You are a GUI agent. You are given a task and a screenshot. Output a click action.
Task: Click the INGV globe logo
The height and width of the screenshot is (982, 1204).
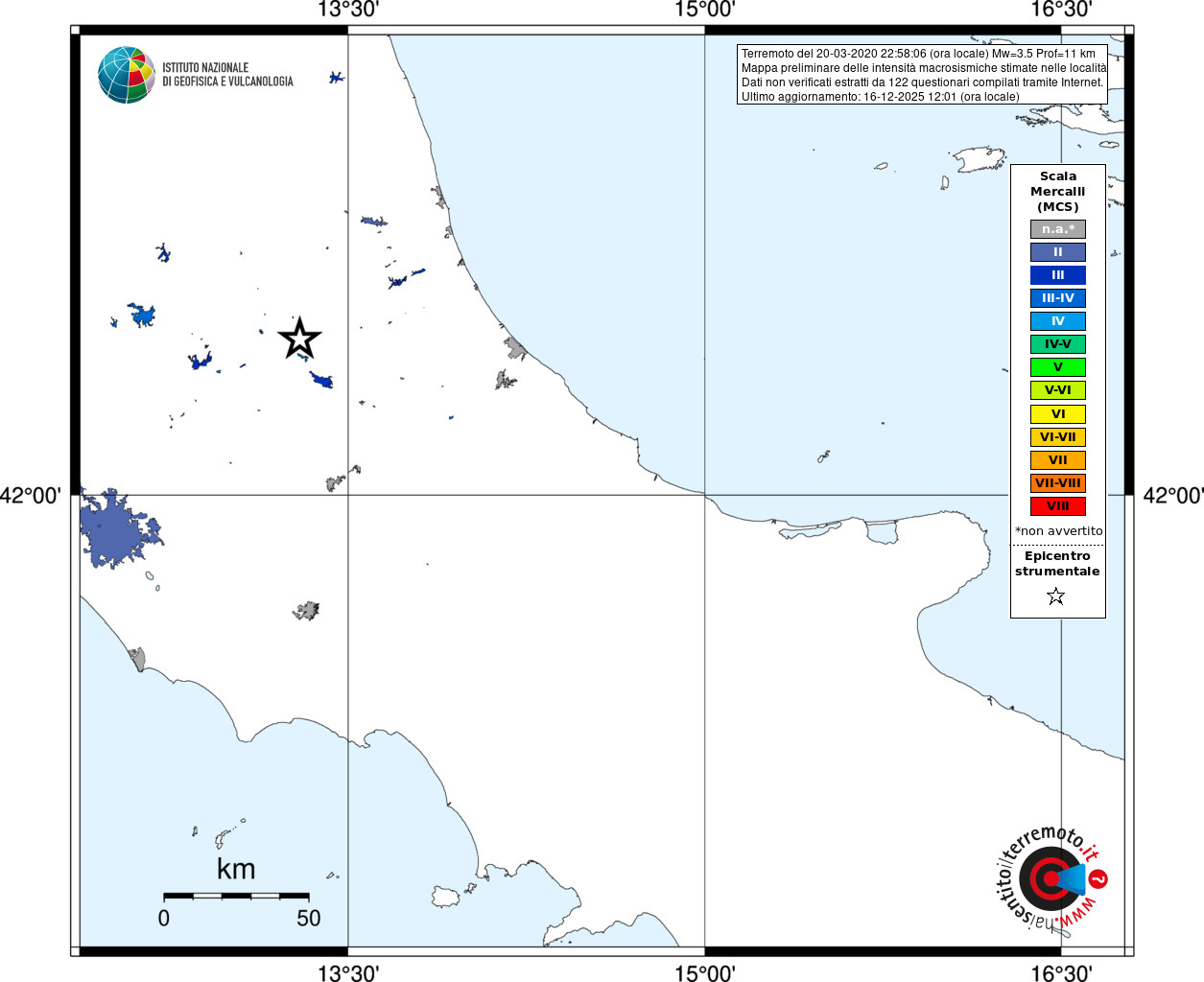click(127, 75)
